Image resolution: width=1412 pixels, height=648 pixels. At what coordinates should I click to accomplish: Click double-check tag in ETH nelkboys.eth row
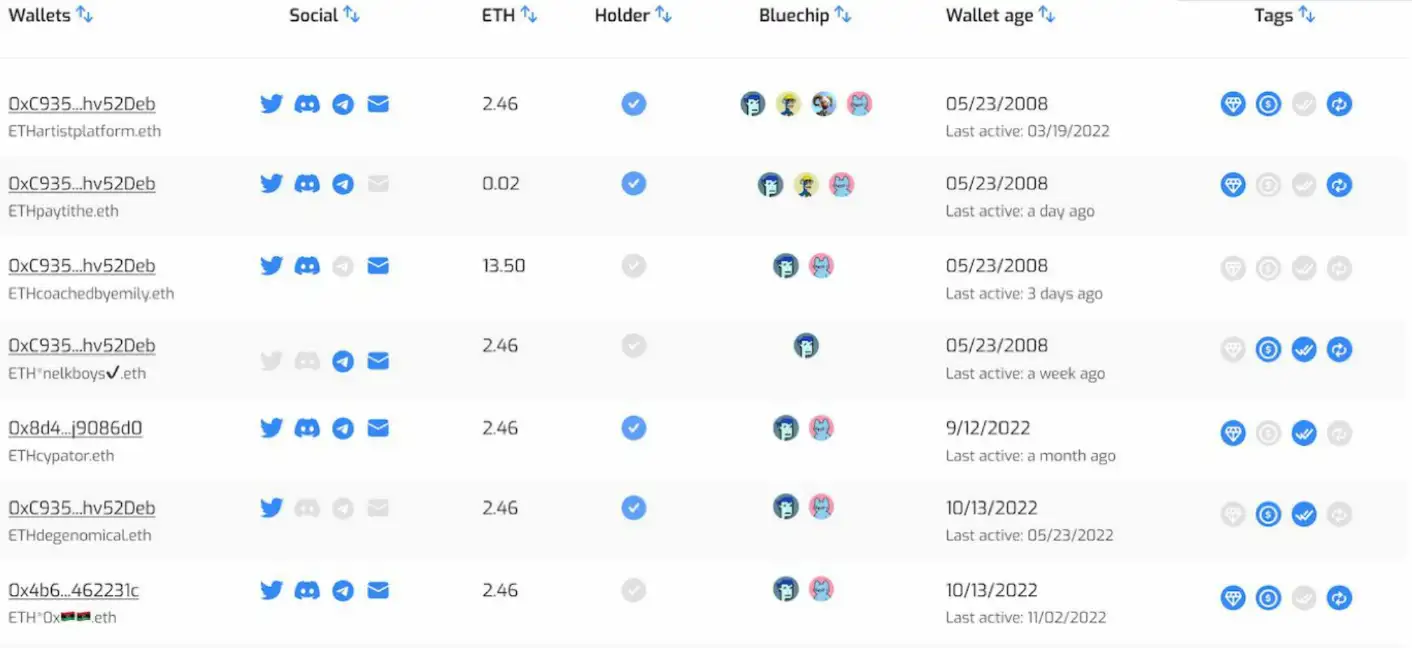(x=1304, y=349)
